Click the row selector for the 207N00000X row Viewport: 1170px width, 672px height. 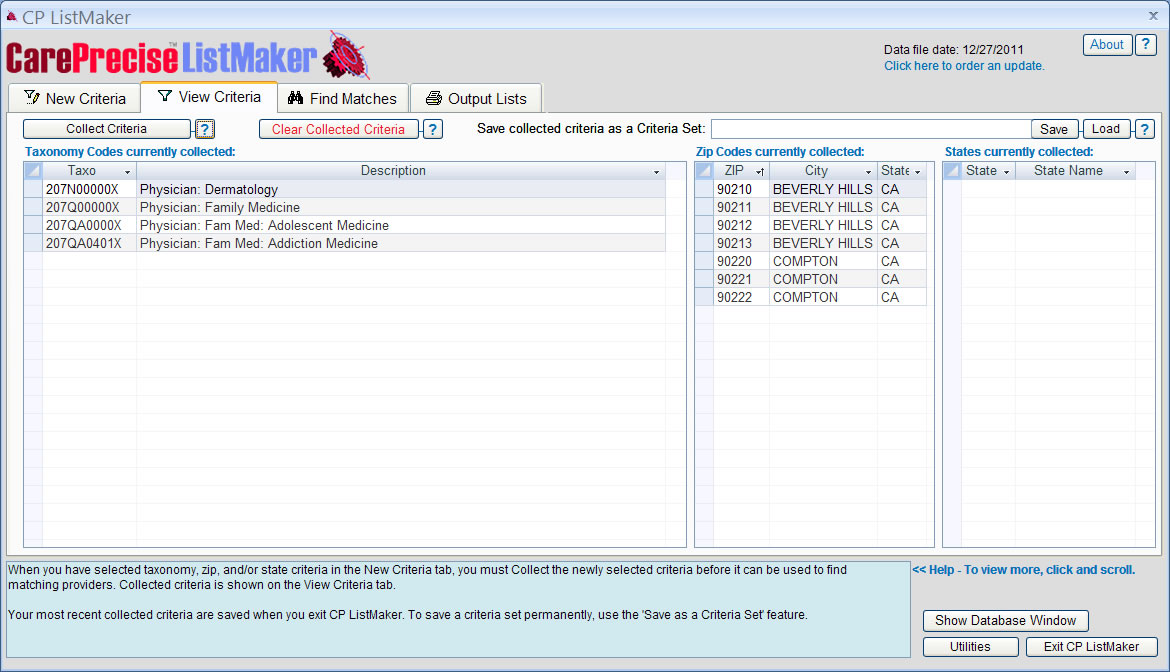33,189
